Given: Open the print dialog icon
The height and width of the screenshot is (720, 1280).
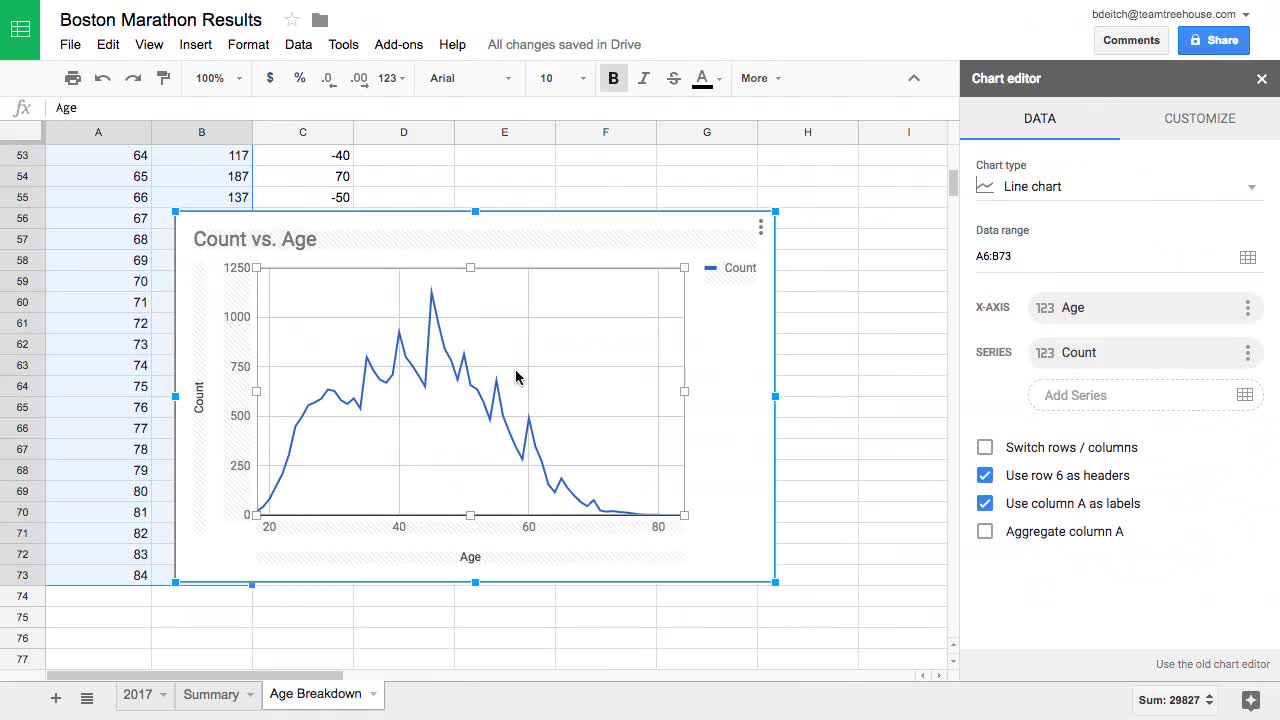Looking at the screenshot, I should click(73, 78).
